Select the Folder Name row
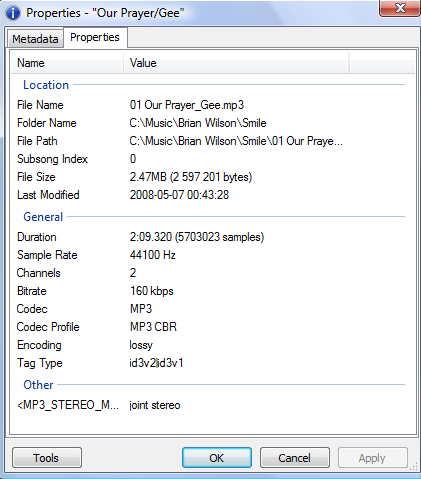Screen dimensions: 421x479 [x=213, y=123]
